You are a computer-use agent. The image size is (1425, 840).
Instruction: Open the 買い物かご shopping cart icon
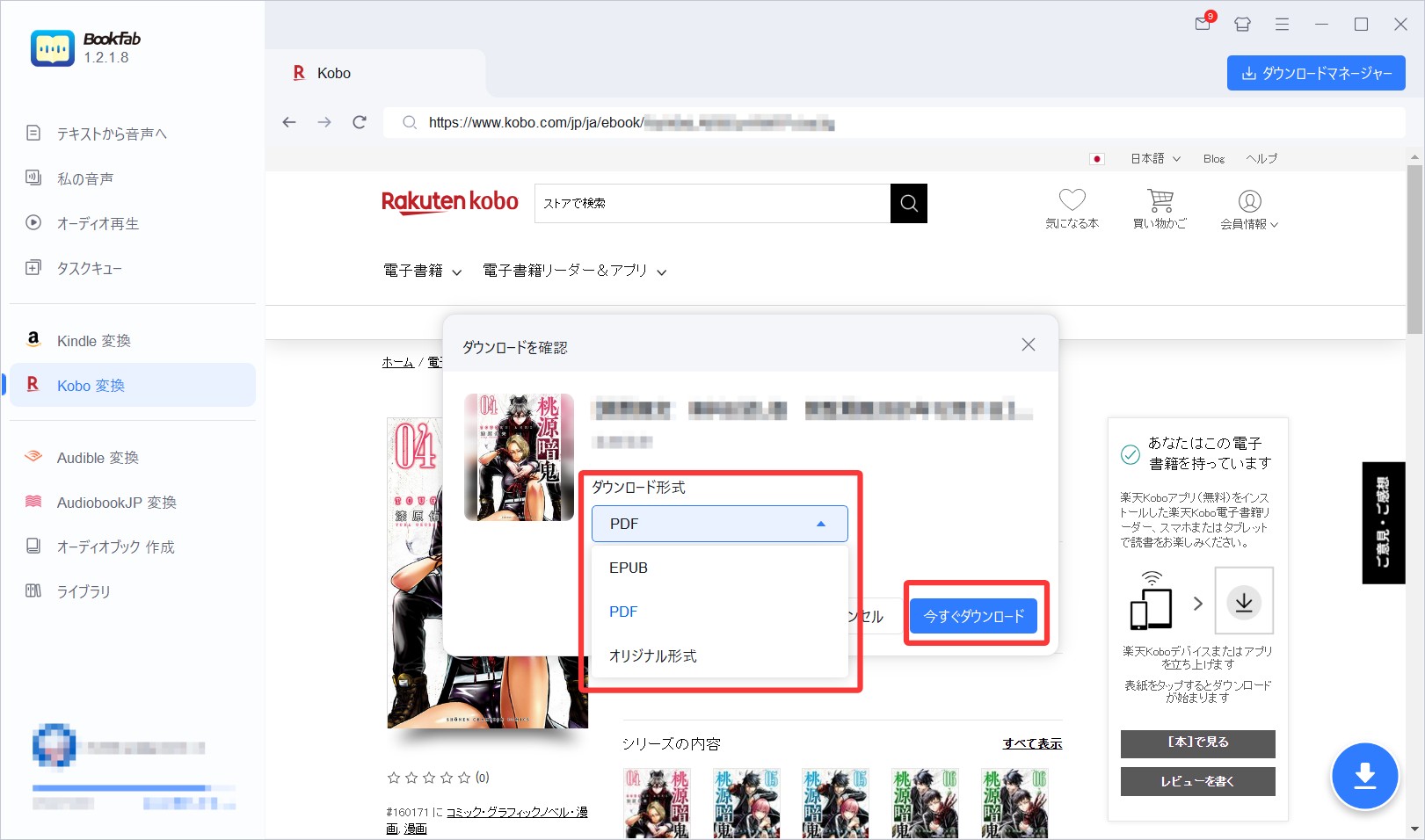(x=1160, y=201)
